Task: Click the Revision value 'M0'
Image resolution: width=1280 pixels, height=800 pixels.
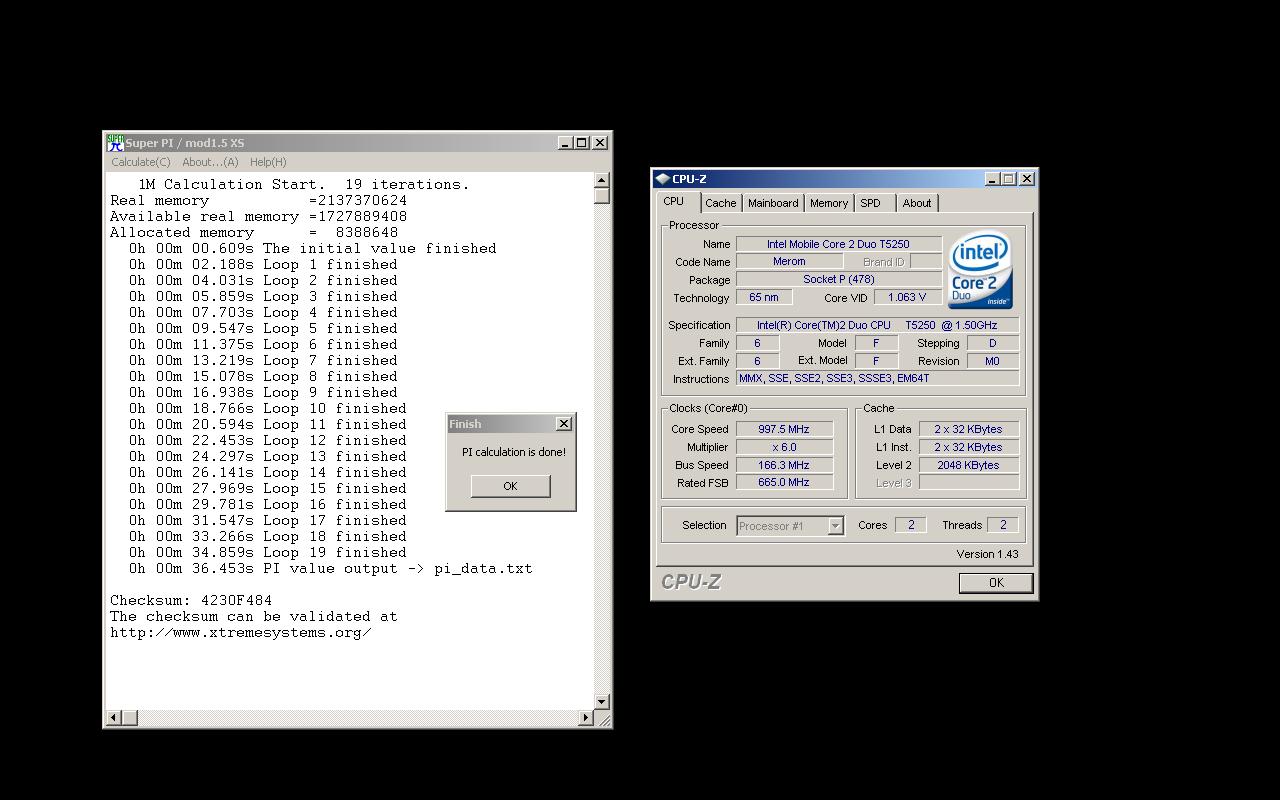Action: click(993, 361)
